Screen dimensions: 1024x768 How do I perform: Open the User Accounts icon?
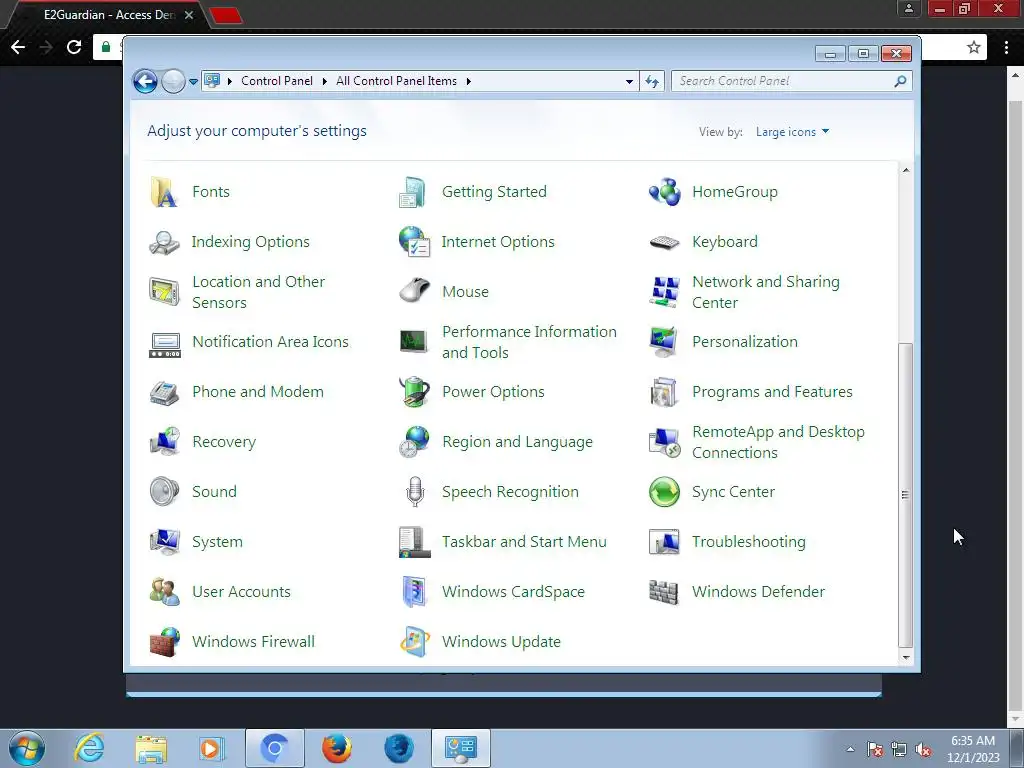(164, 592)
